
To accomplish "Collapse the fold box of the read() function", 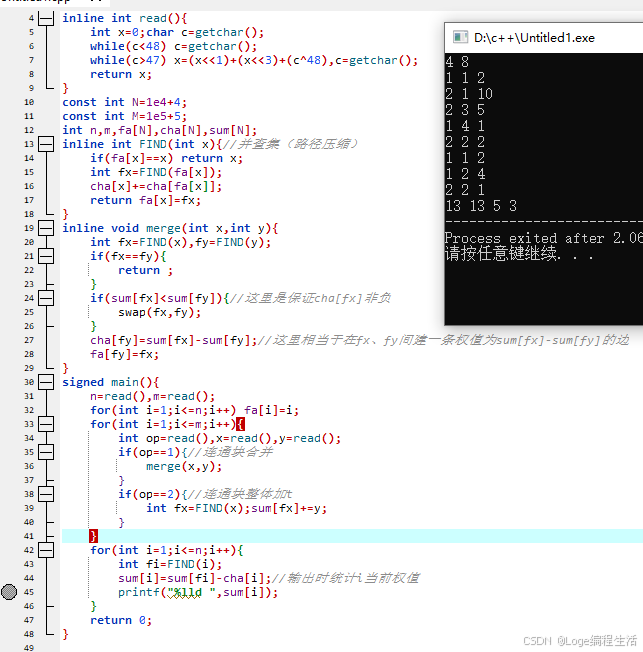I will [x=46, y=18].
